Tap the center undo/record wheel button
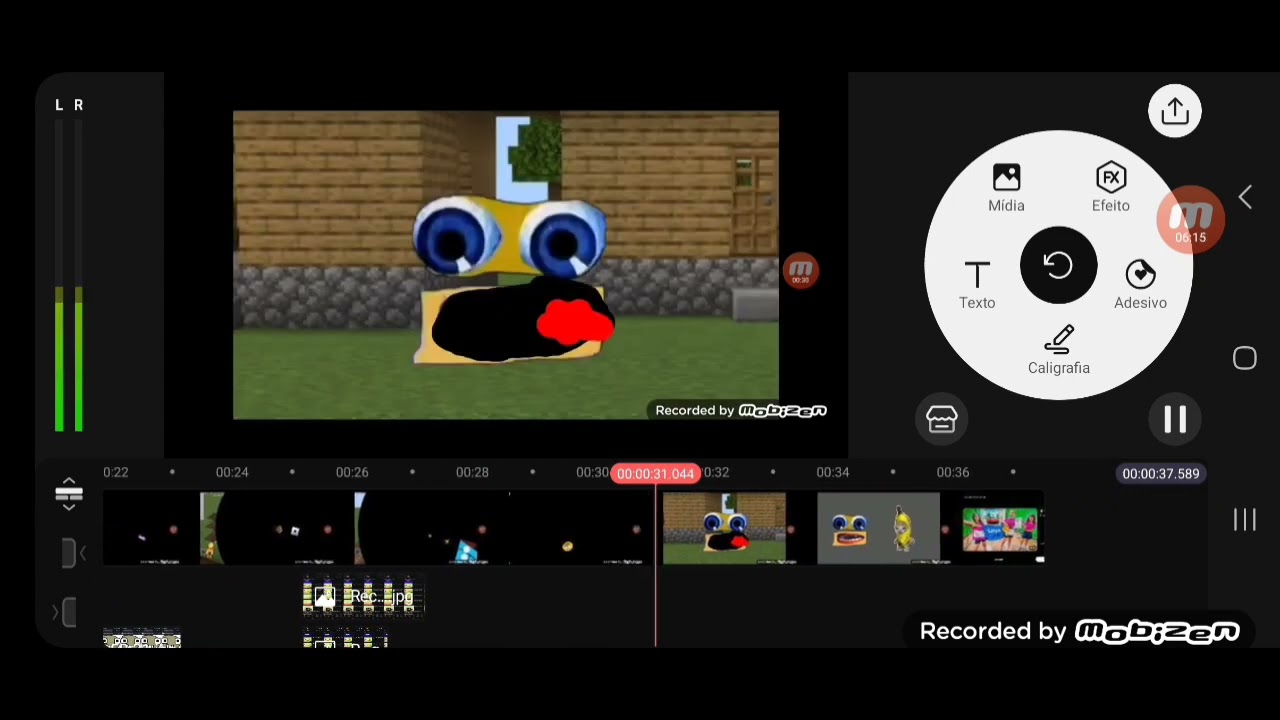This screenshot has height=720, width=1280. [1058, 265]
